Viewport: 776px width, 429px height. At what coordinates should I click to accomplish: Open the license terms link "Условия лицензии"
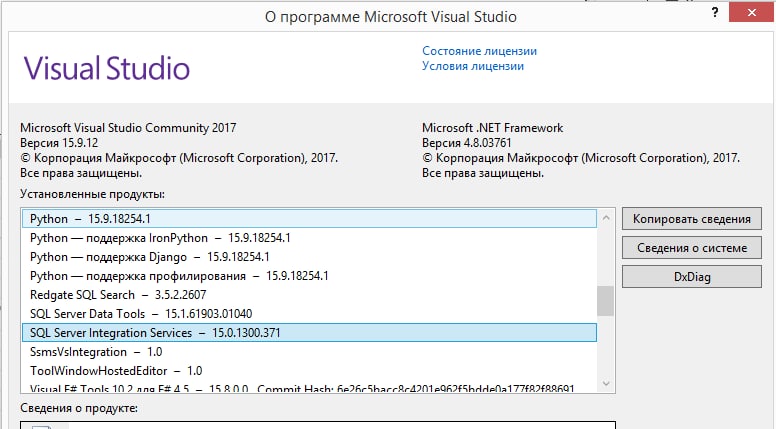pos(473,66)
